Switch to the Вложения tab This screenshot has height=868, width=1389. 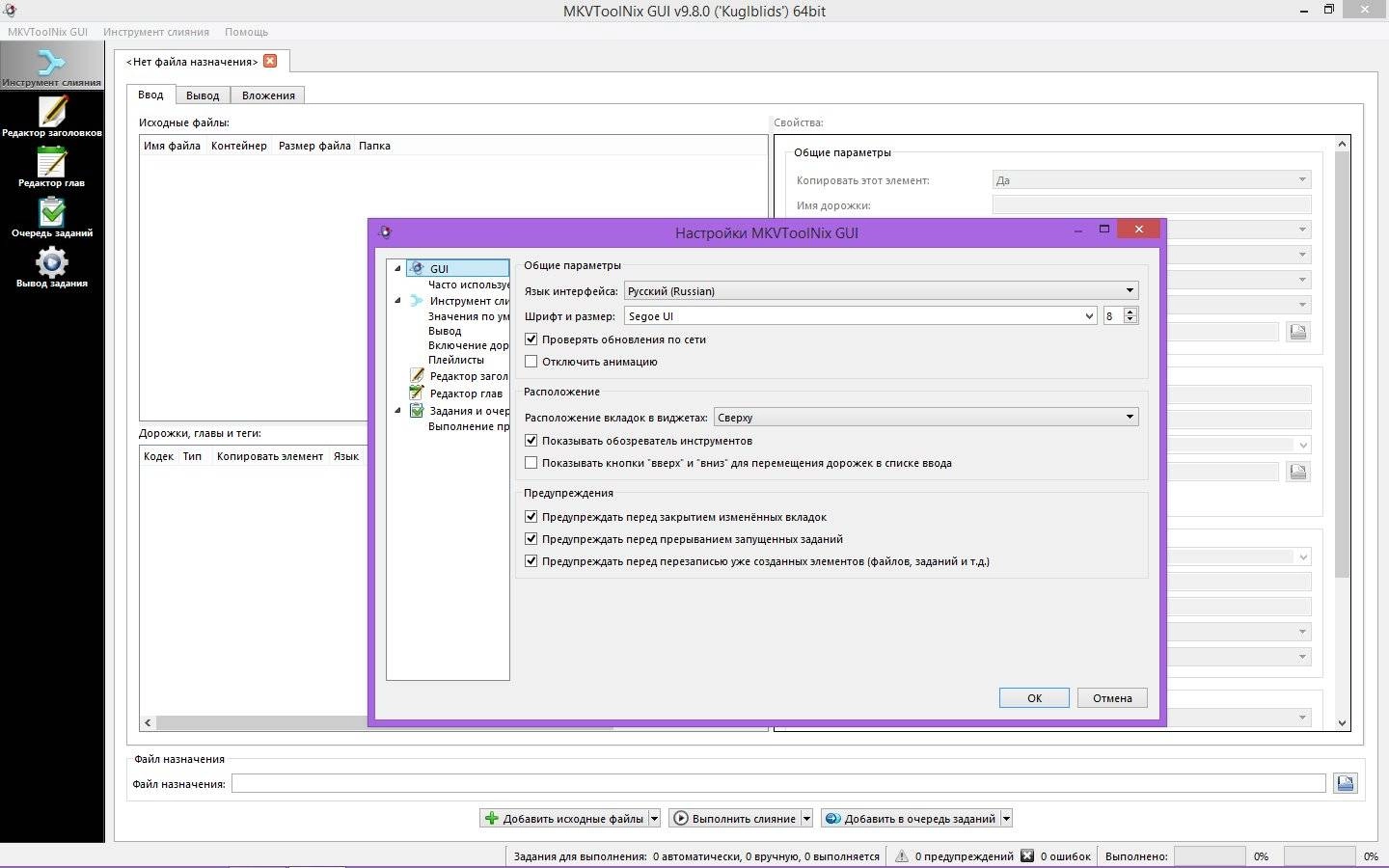coord(268,95)
